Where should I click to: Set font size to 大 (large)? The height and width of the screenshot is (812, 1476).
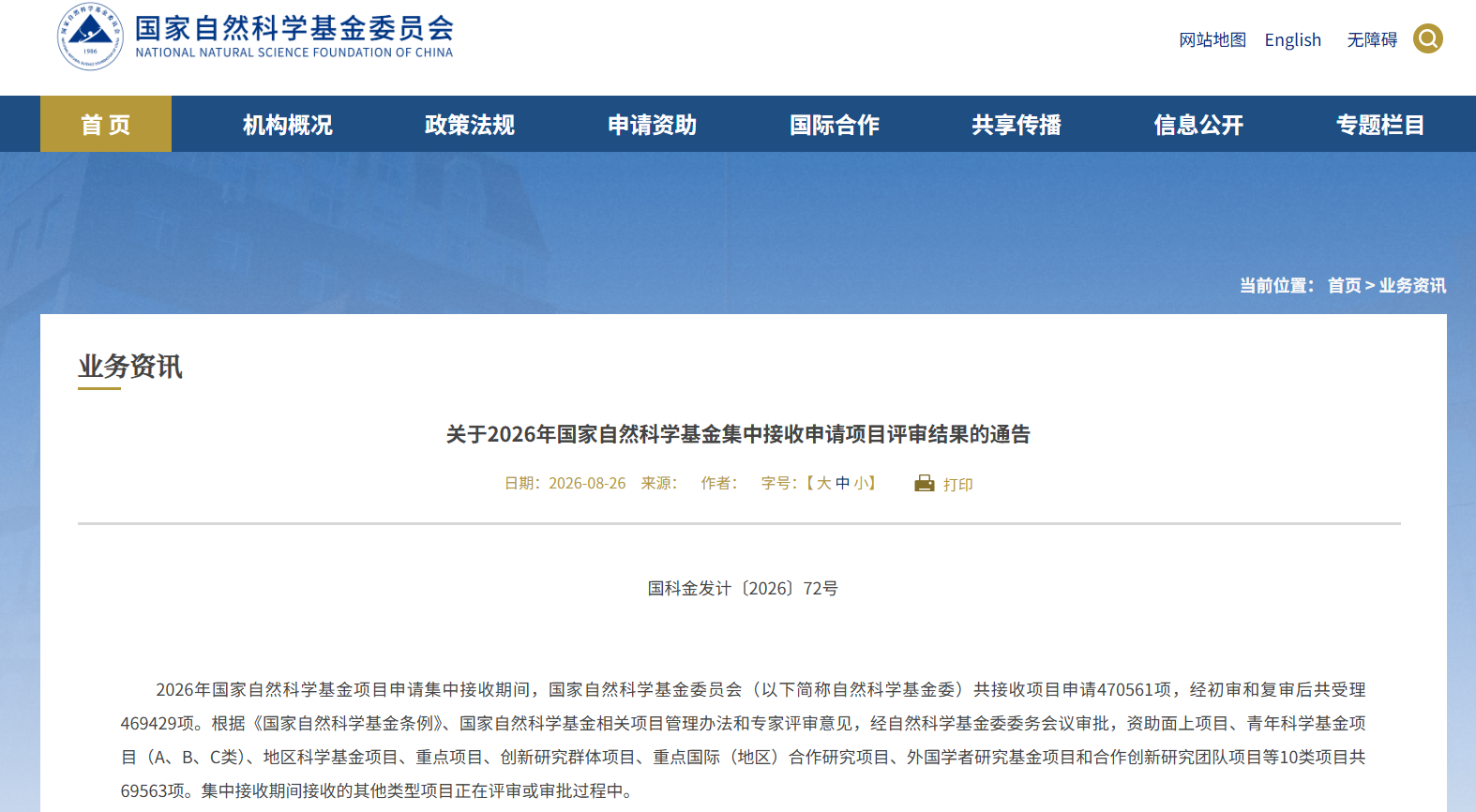coord(824,483)
